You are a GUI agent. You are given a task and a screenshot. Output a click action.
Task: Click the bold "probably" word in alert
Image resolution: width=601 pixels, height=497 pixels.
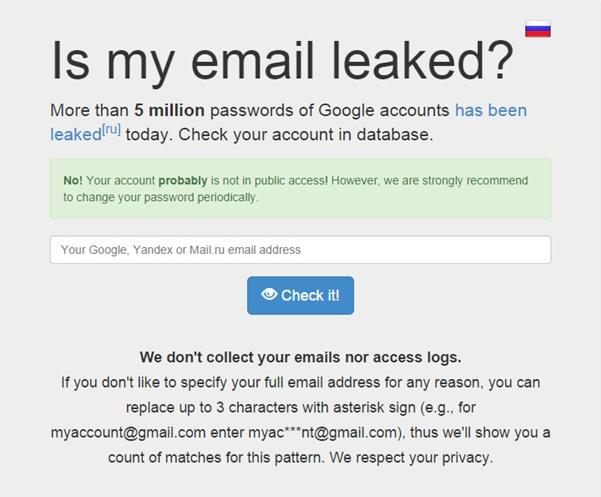point(181,180)
